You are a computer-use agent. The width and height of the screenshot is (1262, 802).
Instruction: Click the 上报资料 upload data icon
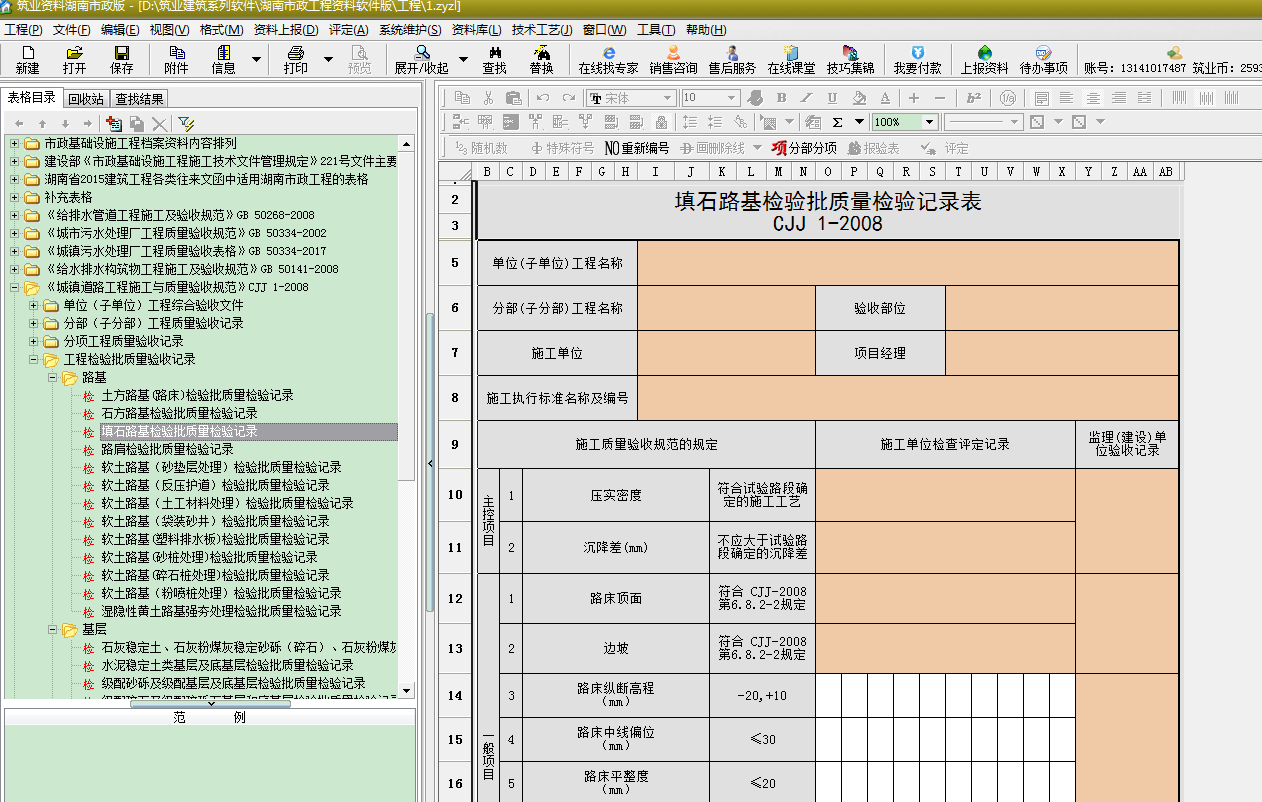coord(984,59)
